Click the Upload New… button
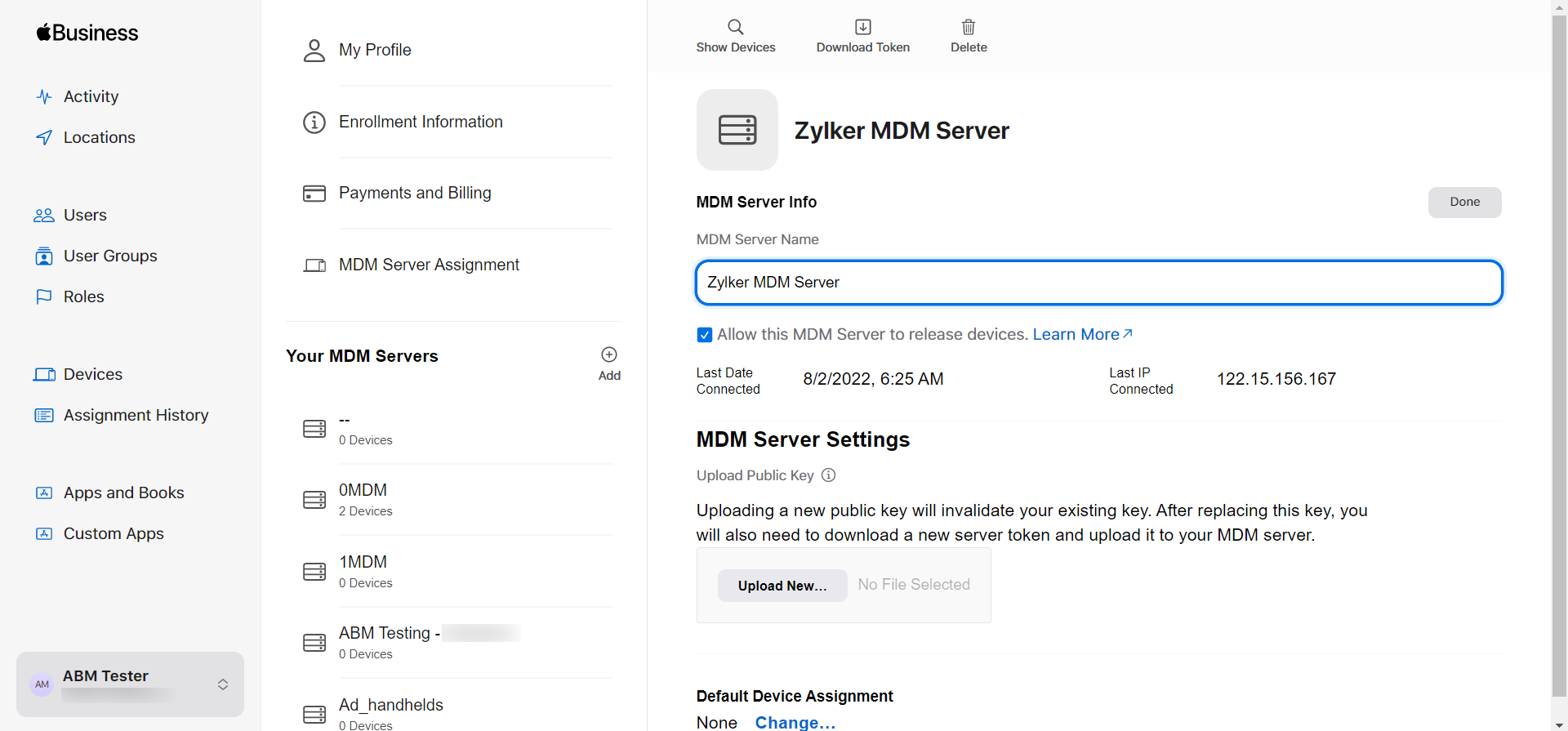Screen dimensions: 1568x731 tap(782, 586)
